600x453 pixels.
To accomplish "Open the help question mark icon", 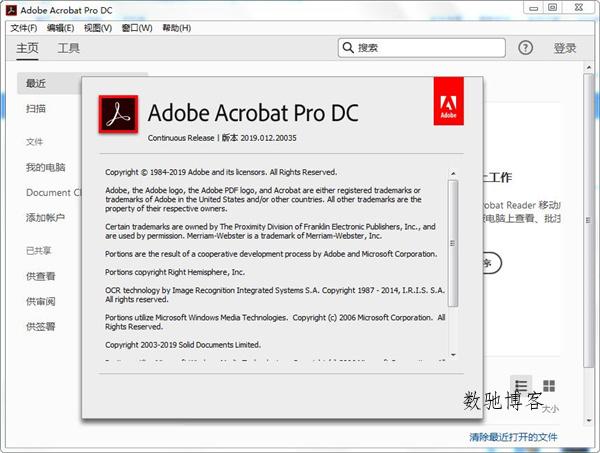I will click(525, 48).
